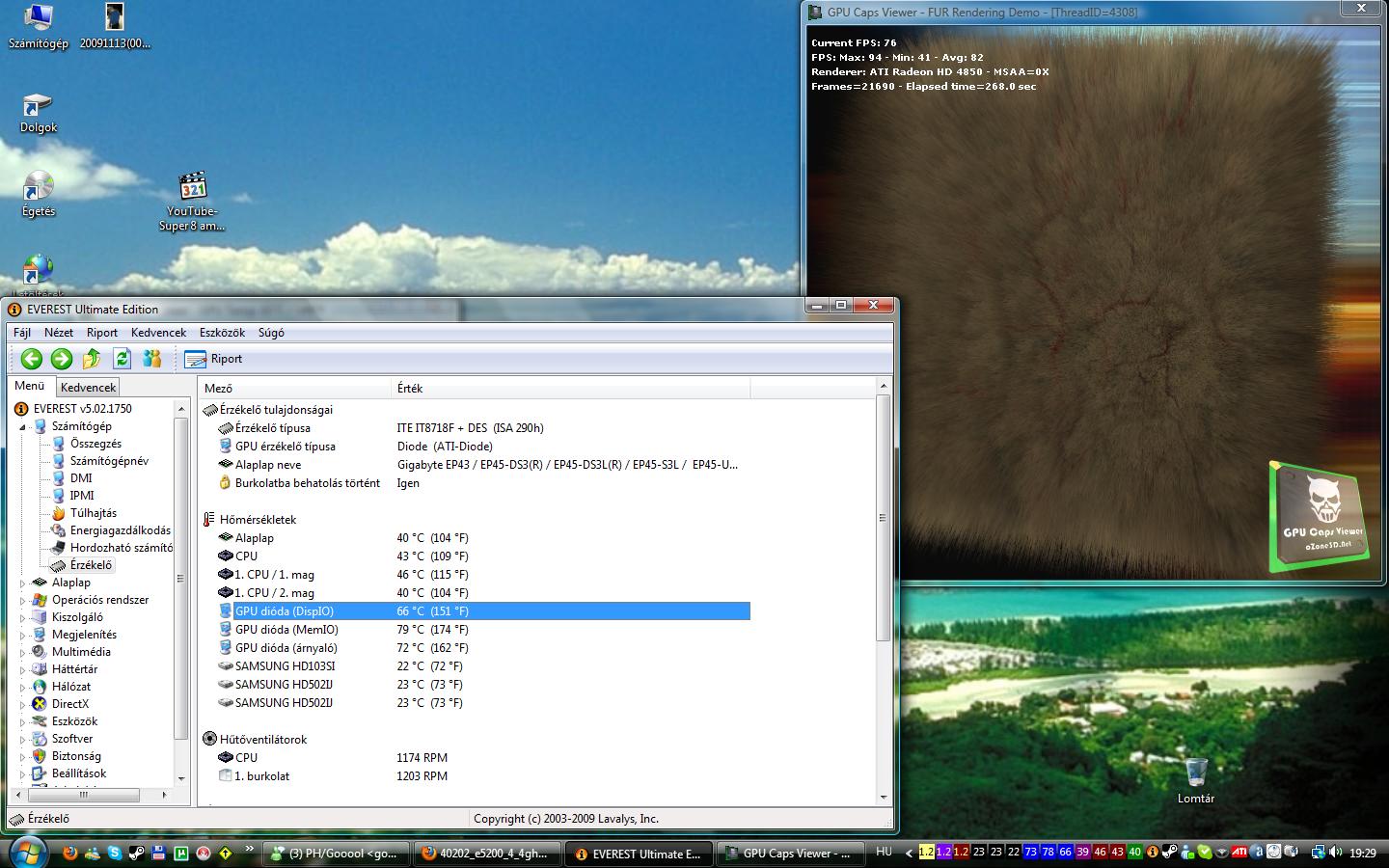Switch to the Kedvencek tab

point(88,388)
